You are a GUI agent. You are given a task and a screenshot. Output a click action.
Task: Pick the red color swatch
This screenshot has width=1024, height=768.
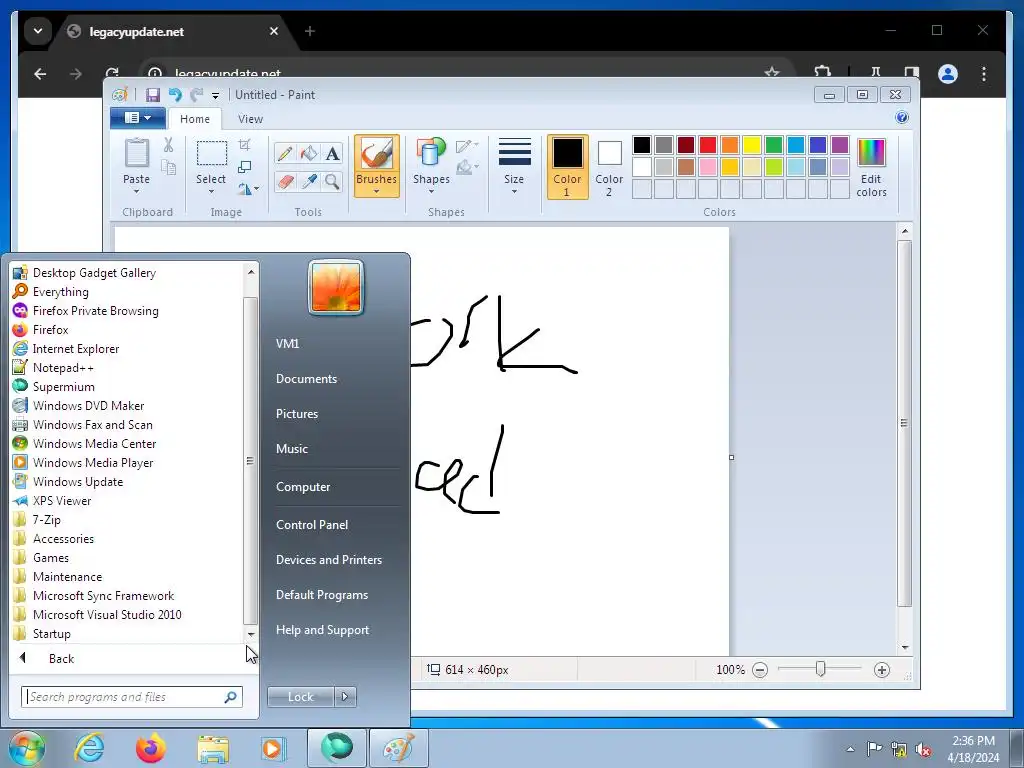[707, 145]
